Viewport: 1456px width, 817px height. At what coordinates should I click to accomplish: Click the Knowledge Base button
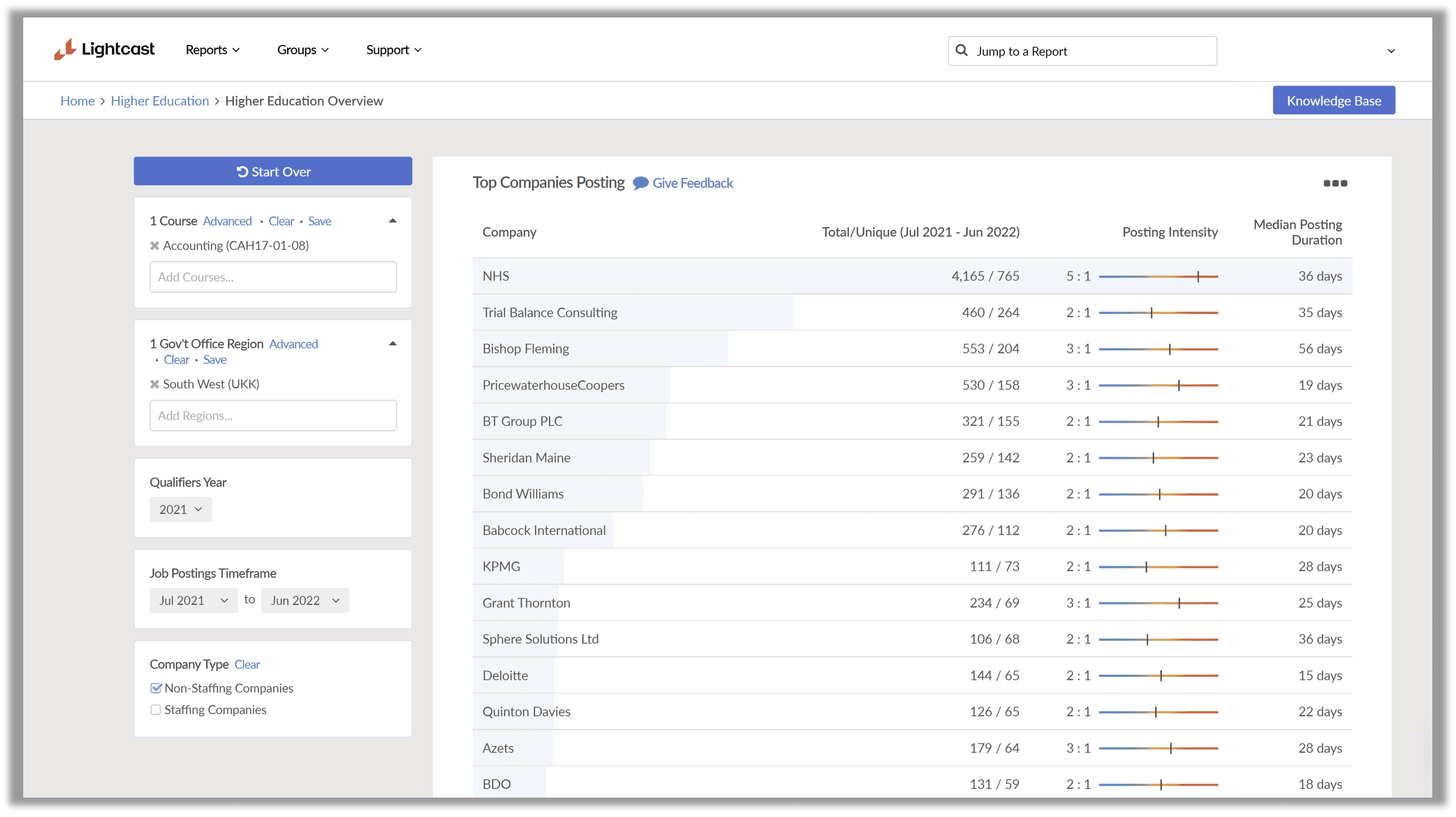(x=1333, y=101)
